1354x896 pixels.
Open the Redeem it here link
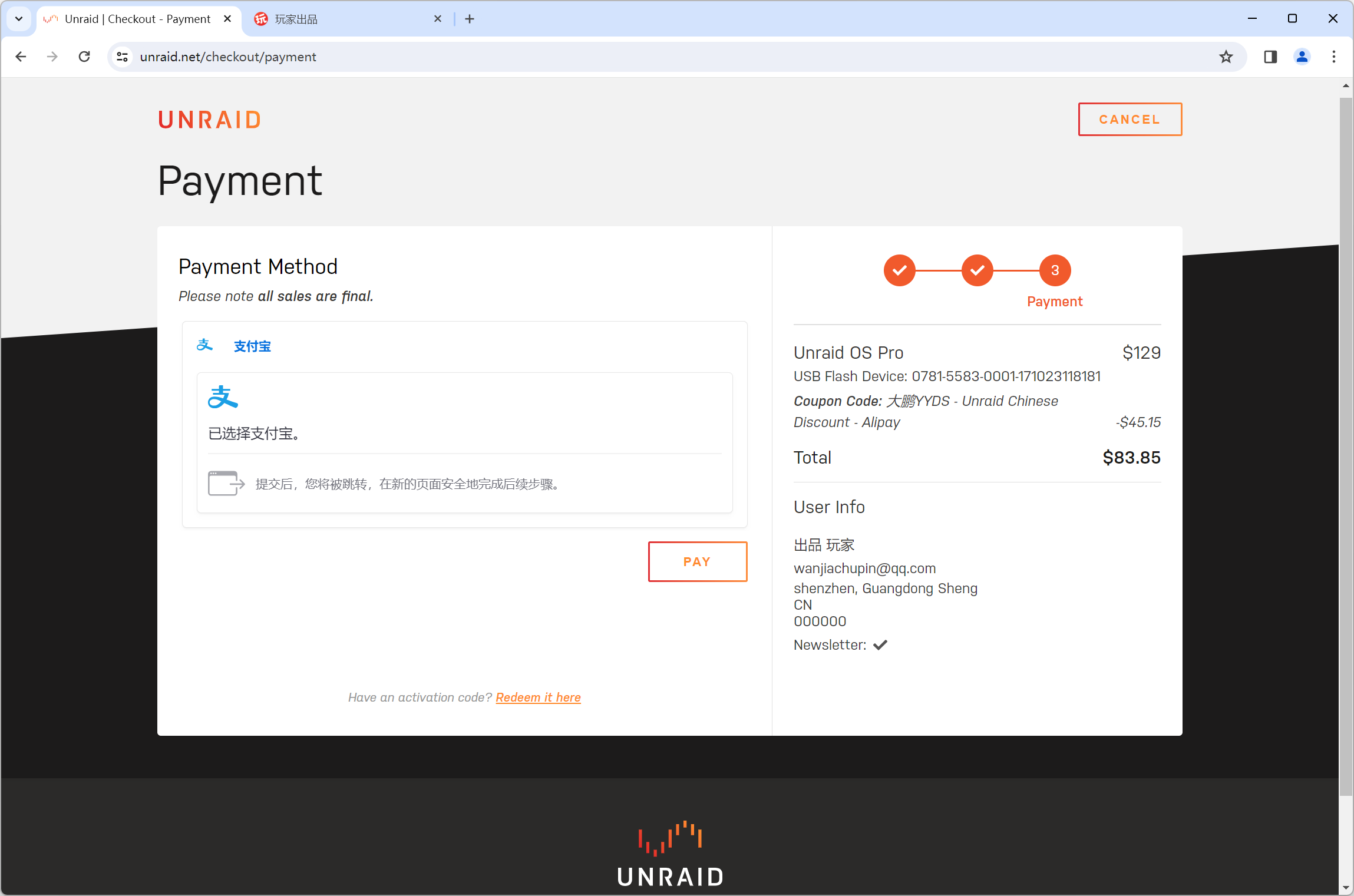(x=538, y=697)
